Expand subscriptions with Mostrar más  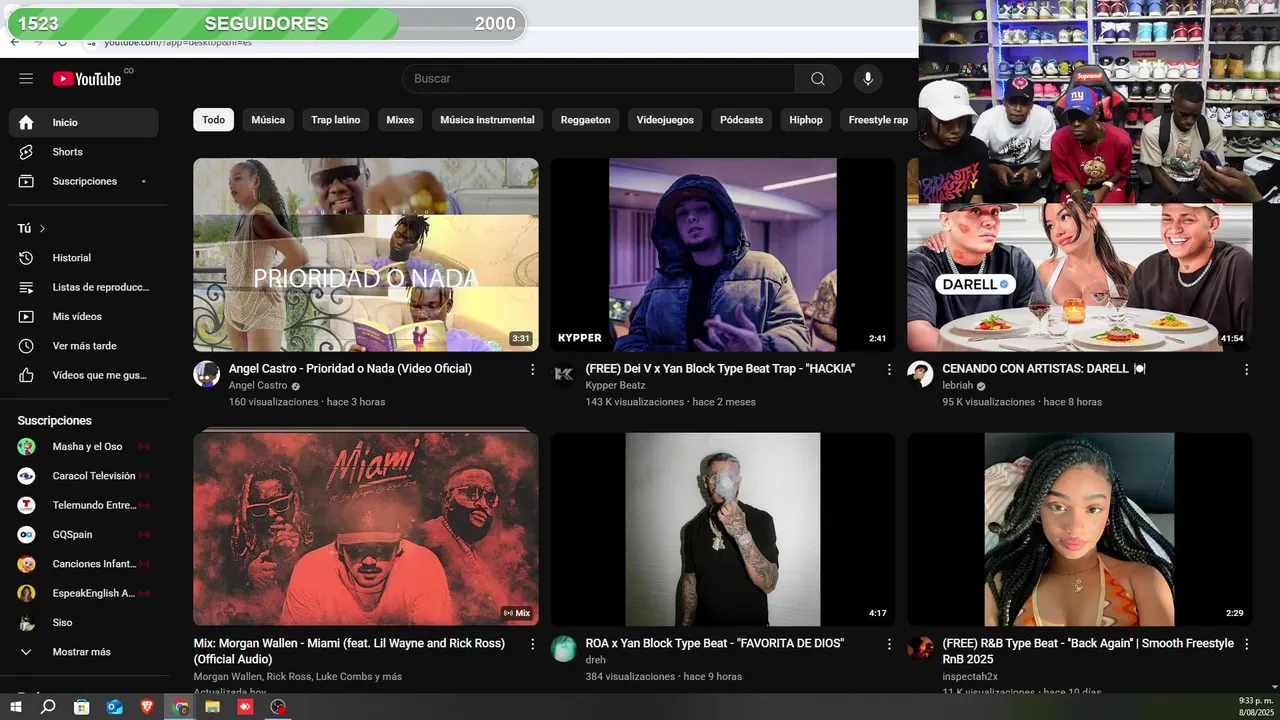pos(84,652)
